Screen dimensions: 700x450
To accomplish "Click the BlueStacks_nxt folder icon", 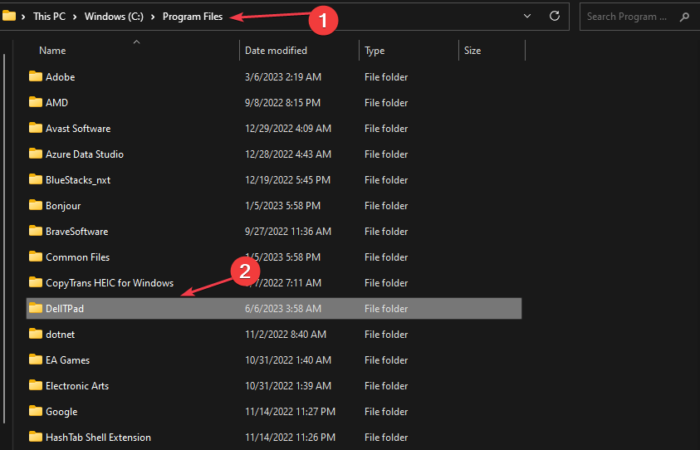I will pos(35,179).
